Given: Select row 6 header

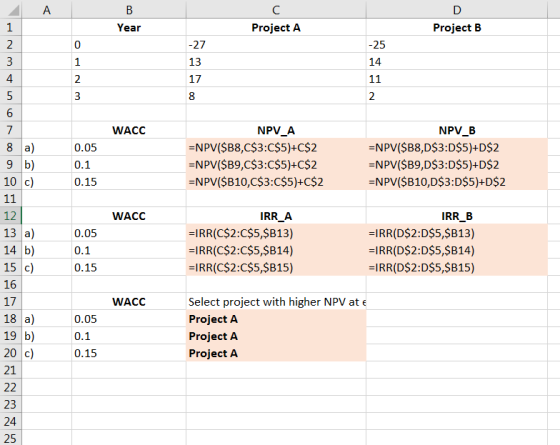Looking at the screenshot, I should (10, 113).
